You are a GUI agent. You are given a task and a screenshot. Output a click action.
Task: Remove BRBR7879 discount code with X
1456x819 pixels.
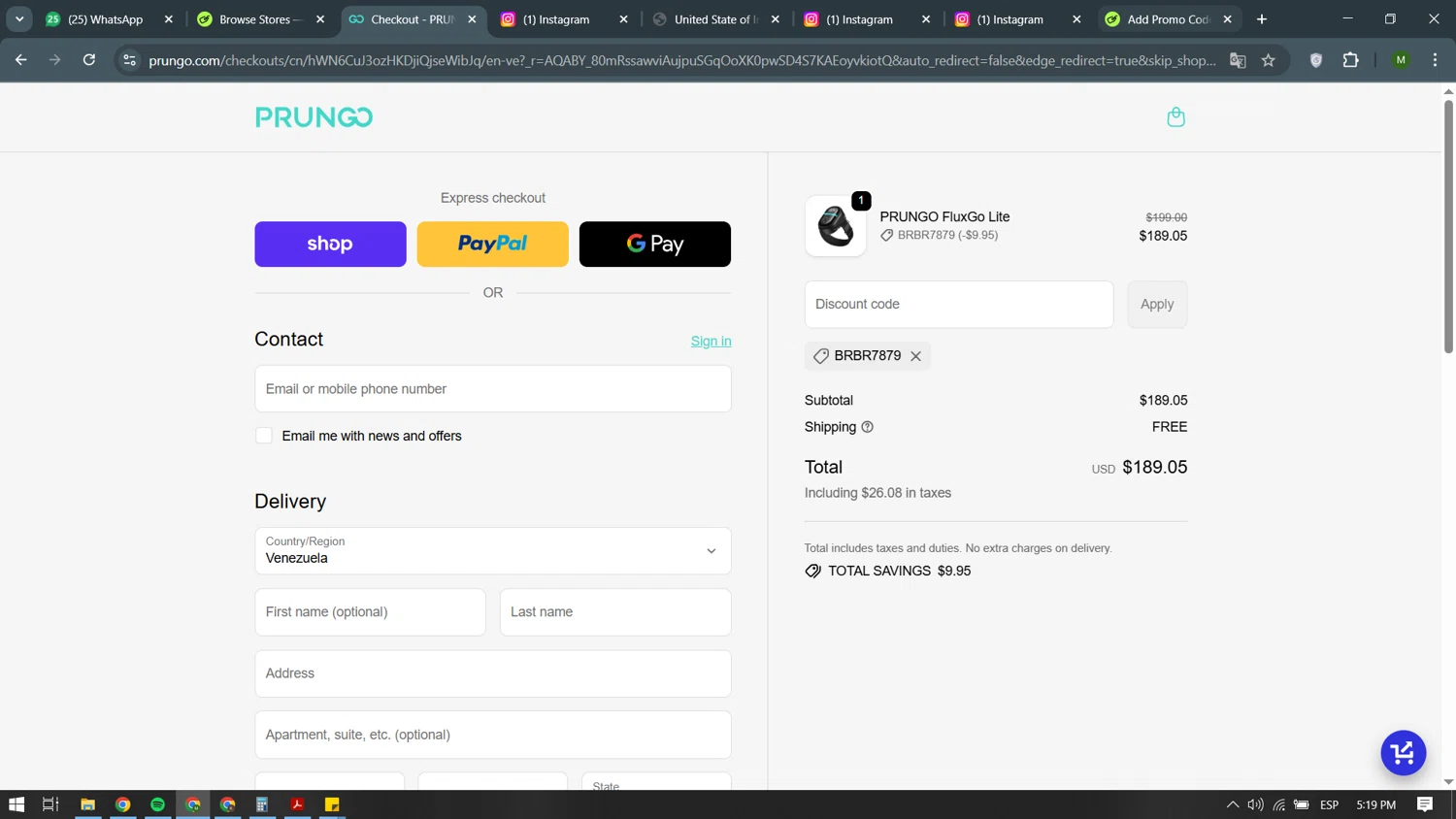click(915, 356)
